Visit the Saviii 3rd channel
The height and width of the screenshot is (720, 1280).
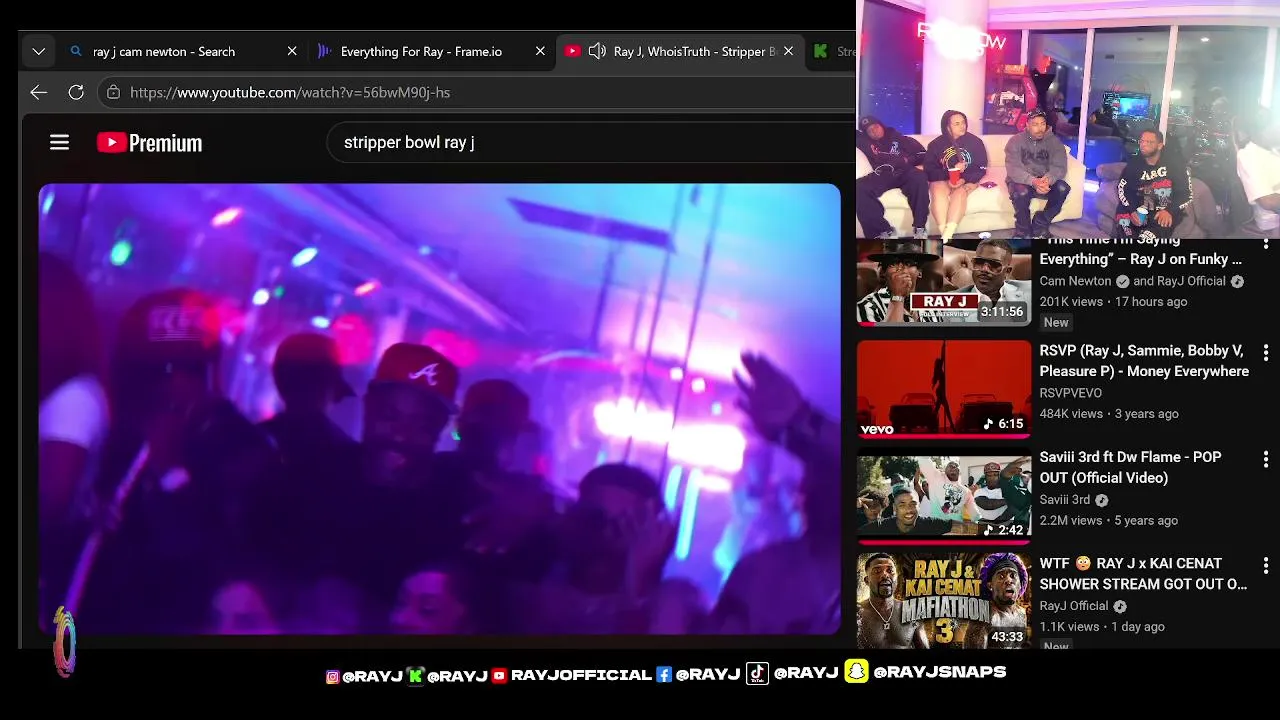(x=1064, y=499)
